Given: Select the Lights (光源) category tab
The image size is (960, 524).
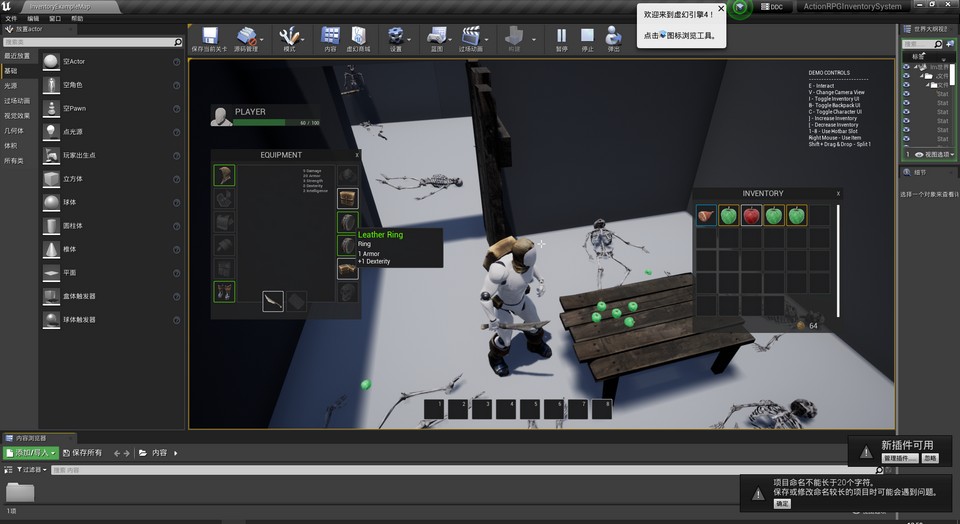Looking at the screenshot, I should click(x=11, y=86).
